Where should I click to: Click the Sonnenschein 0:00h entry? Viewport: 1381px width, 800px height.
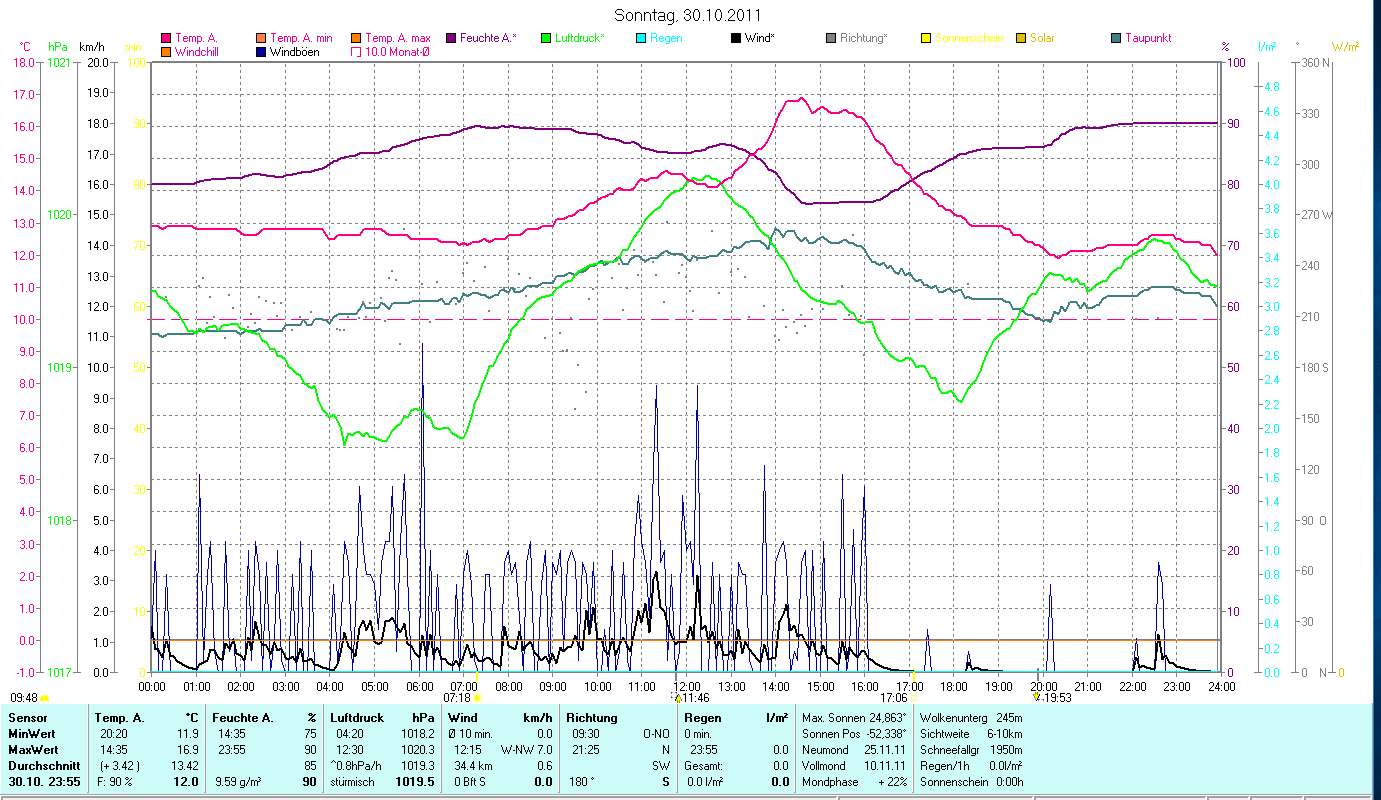[971, 782]
